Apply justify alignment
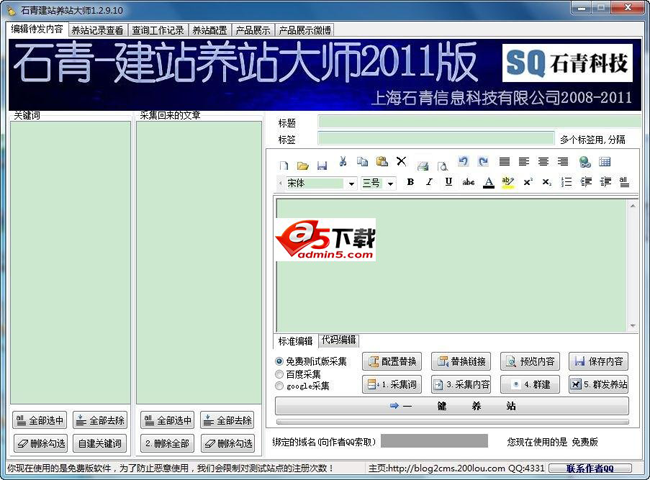The height and width of the screenshot is (480, 650). [504, 161]
